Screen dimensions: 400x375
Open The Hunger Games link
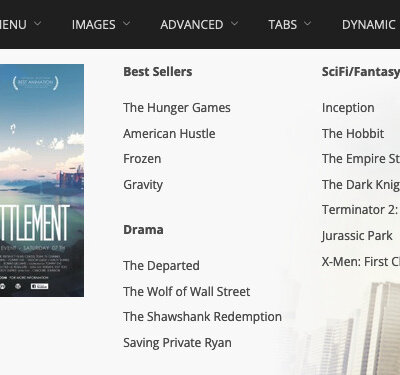(x=177, y=108)
